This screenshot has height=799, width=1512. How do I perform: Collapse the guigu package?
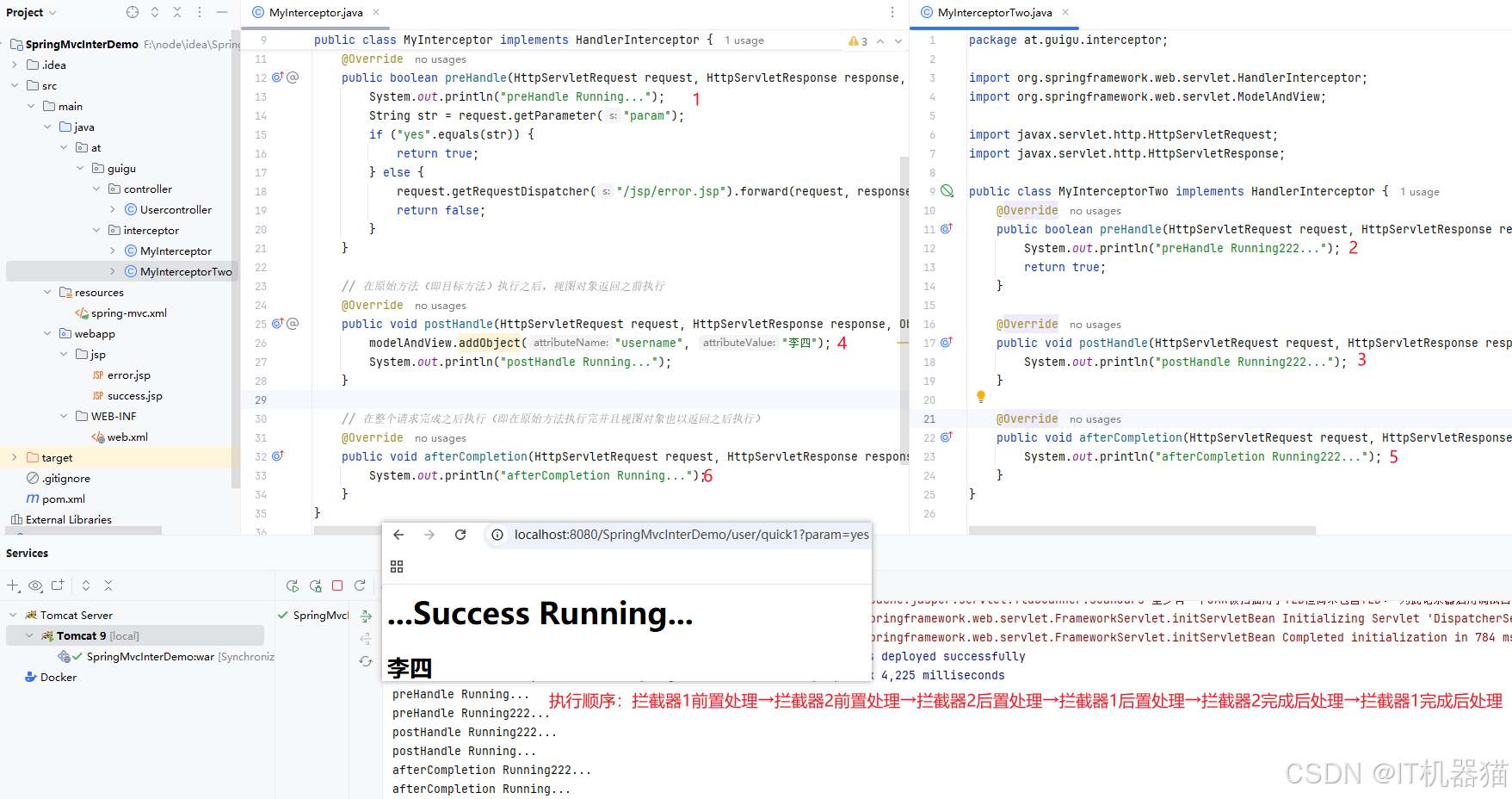click(80, 168)
